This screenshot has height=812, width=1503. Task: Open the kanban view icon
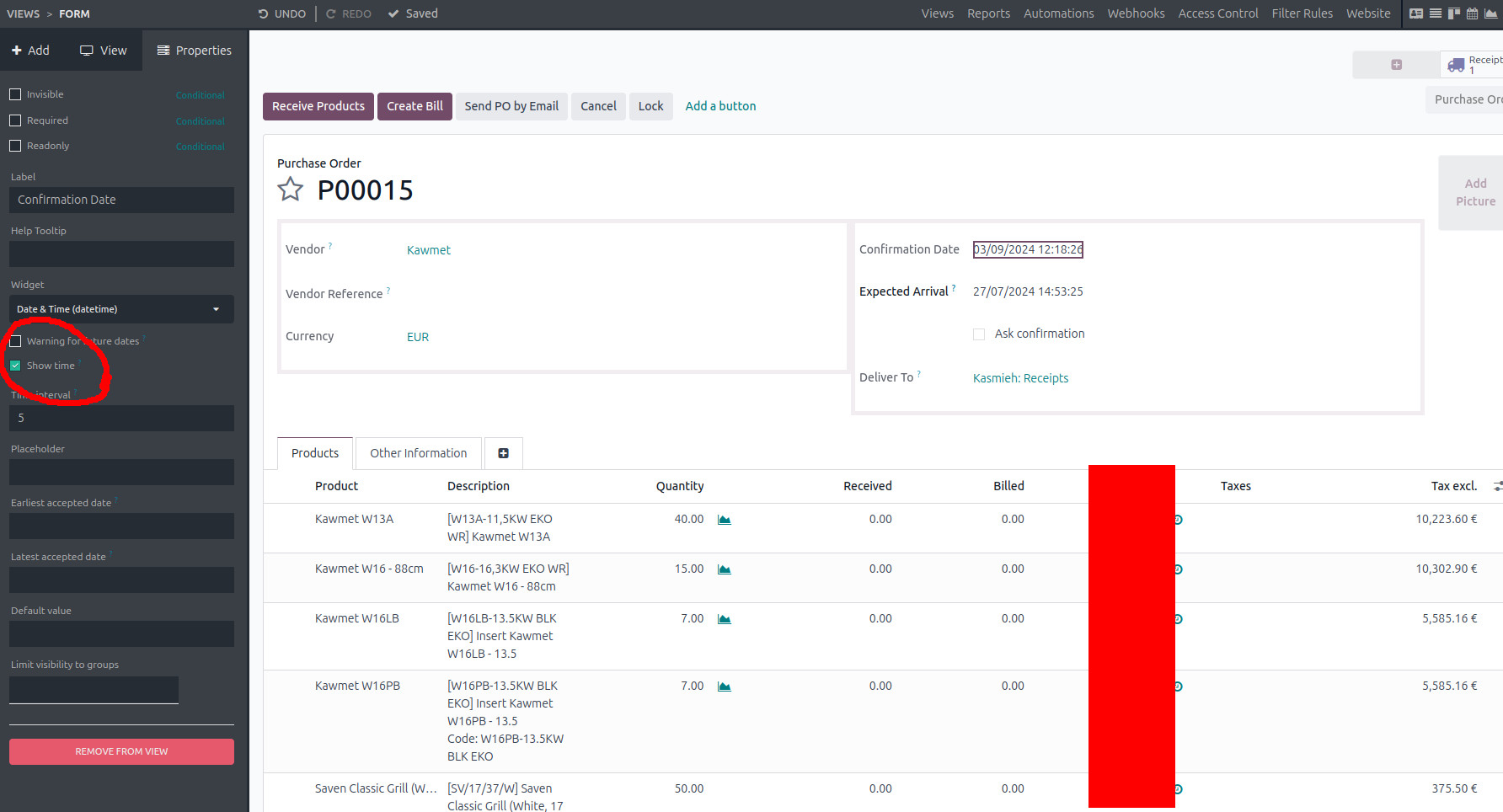click(x=1454, y=13)
